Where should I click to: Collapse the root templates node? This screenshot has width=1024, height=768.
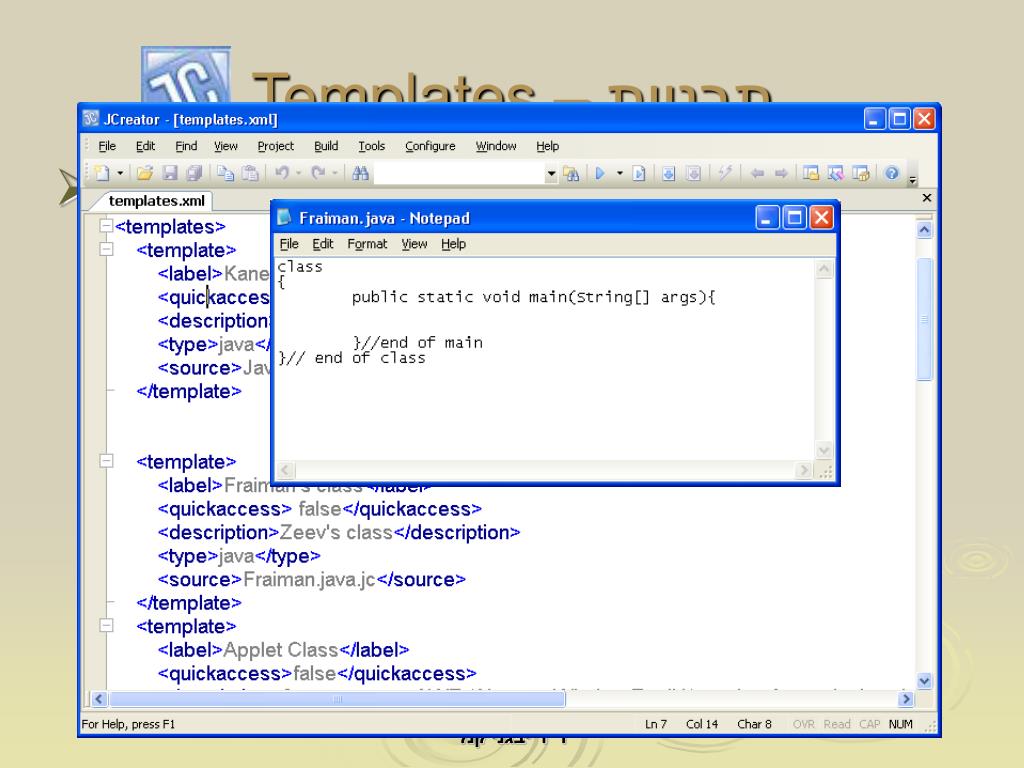click(106, 226)
